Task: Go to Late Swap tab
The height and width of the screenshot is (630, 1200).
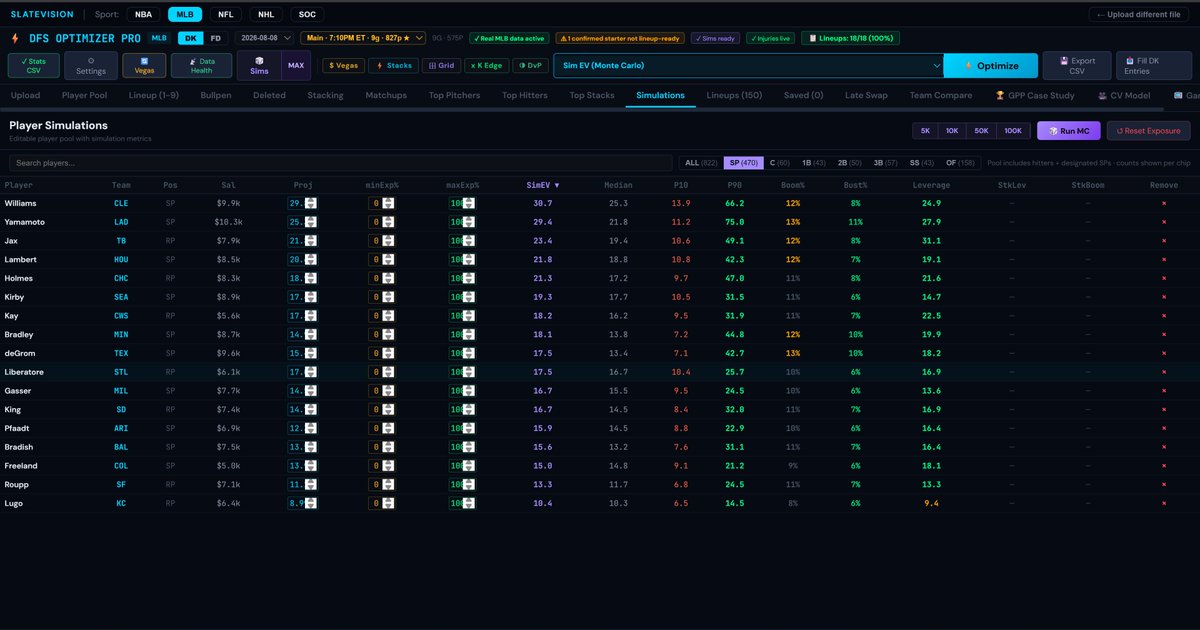Action: (x=866, y=95)
